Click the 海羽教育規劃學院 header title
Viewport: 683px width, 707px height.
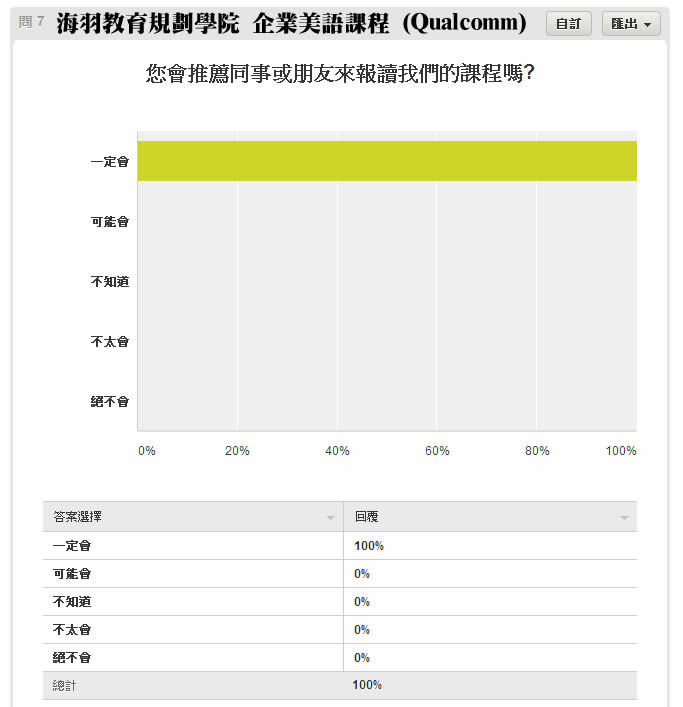pyautogui.click(x=147, y=23)
